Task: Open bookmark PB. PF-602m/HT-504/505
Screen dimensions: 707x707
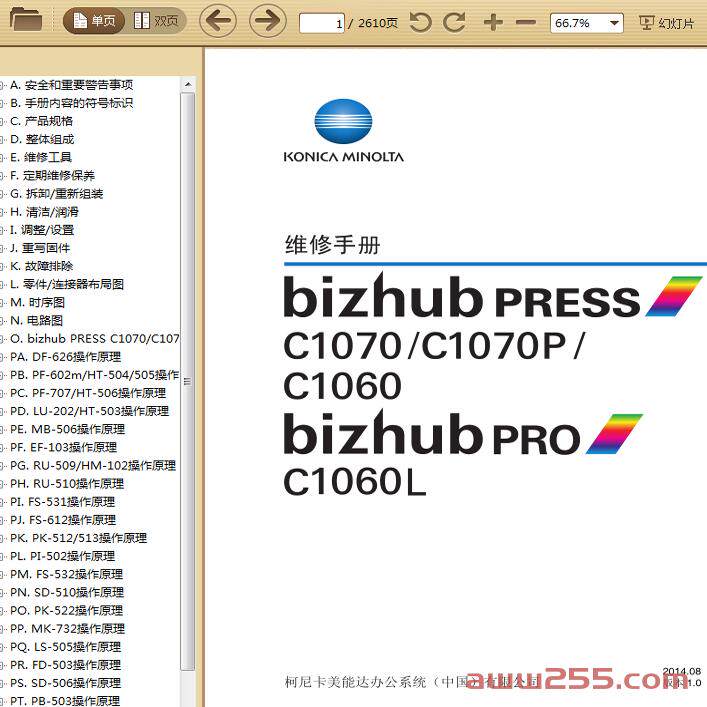Action: pyautogui.click(x=94, y=375)
